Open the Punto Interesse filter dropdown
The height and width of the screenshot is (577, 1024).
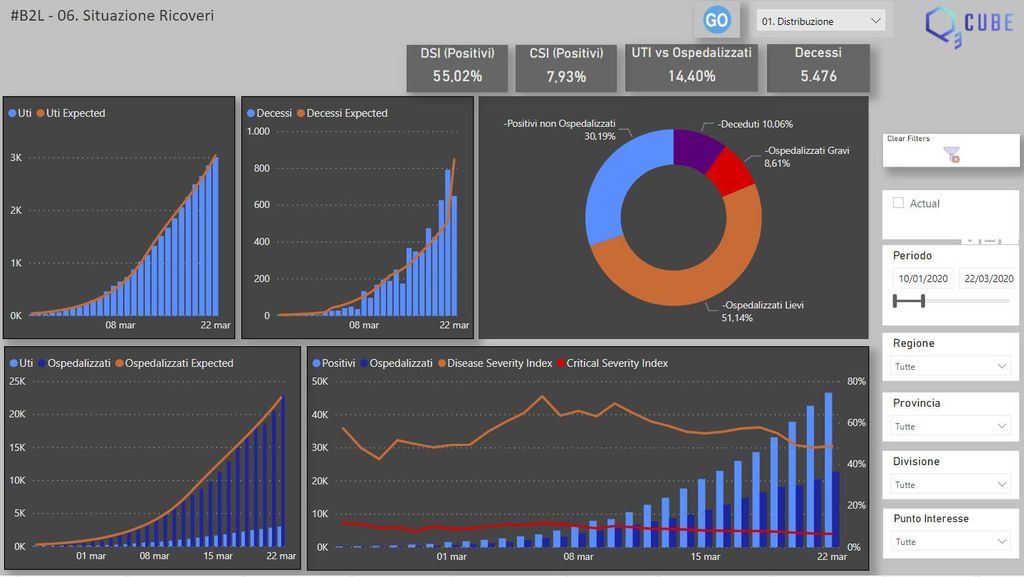[x=949, y=542]
